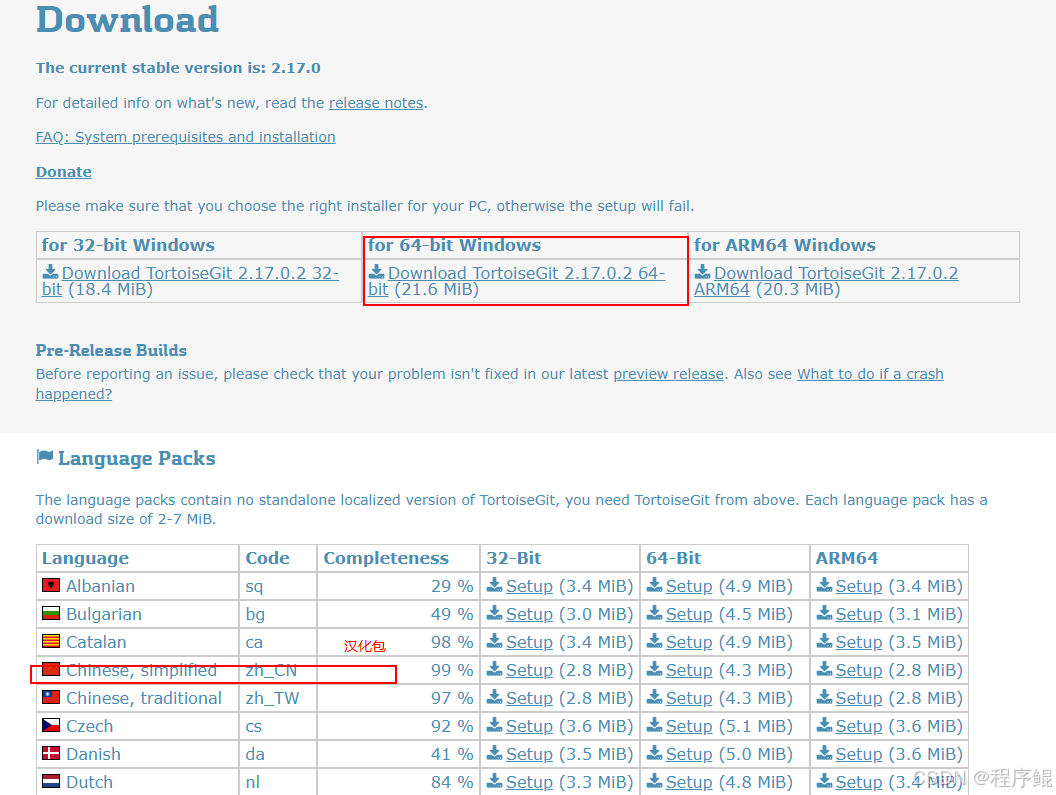The image size is (1056, 795).
Task: Download Catalan ARM64 Setup language pack
Action: pos(859,642)
